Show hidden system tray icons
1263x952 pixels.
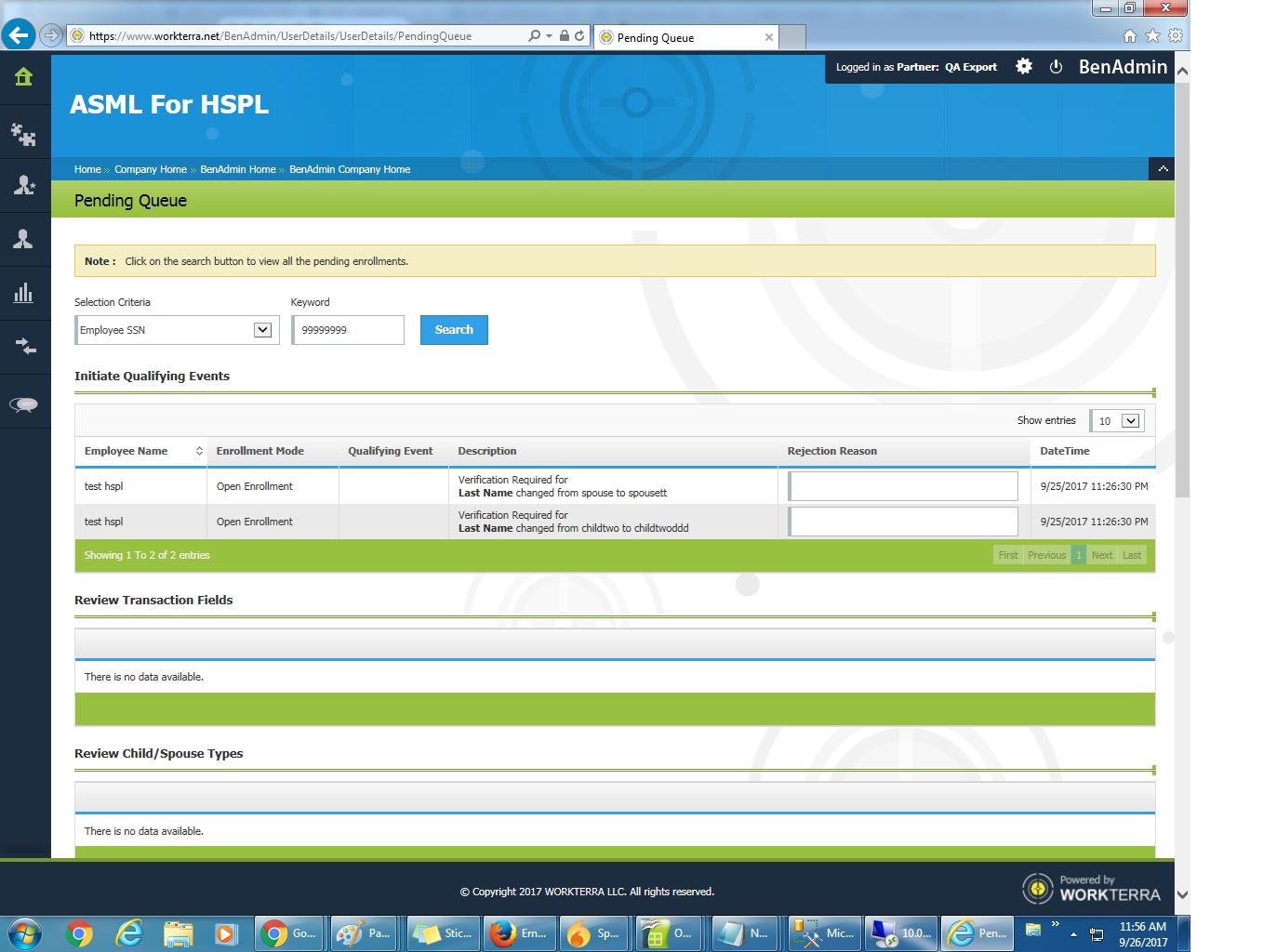(1073, 933)
